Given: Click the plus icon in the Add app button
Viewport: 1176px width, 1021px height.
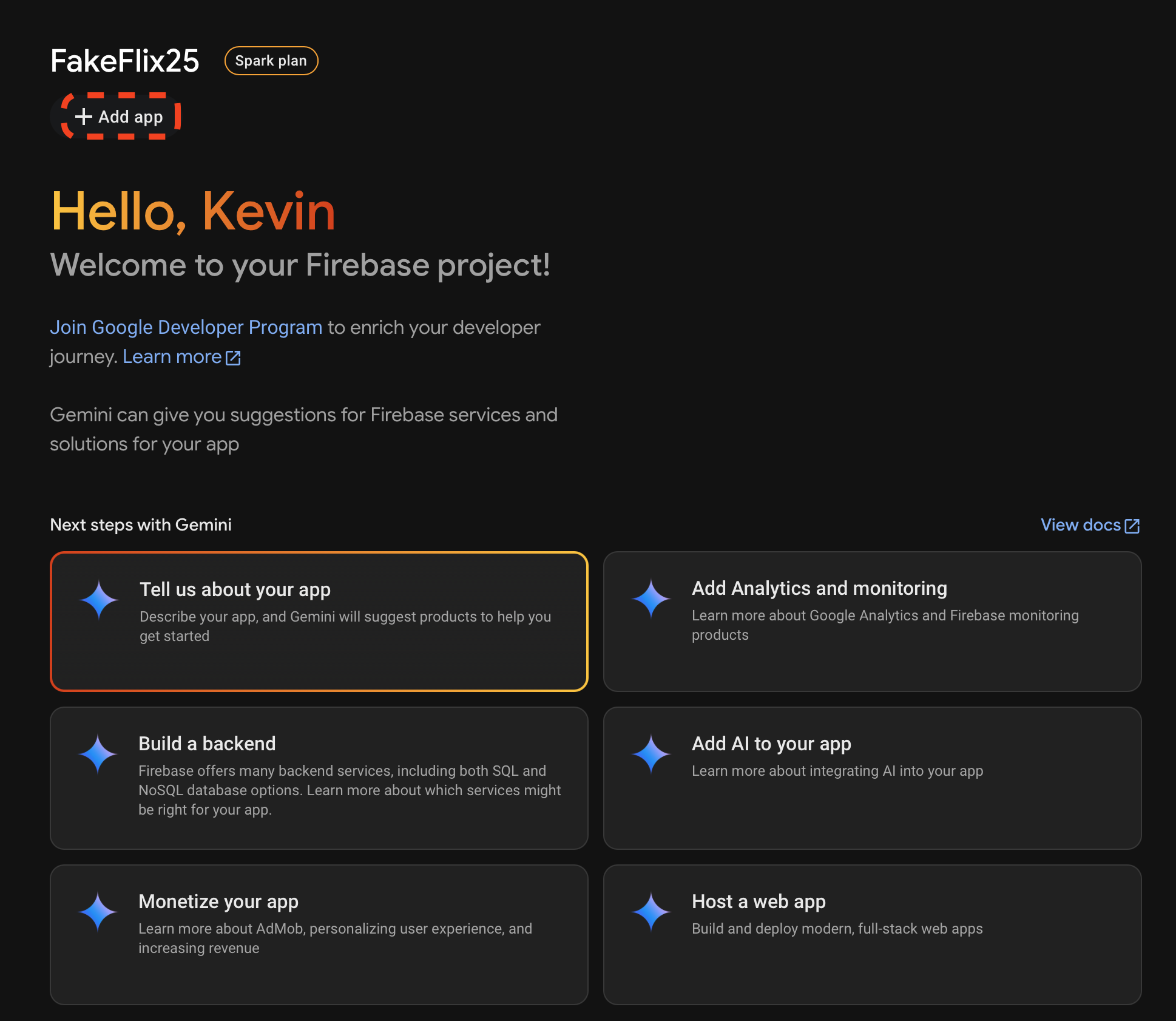Looking at the screenshot, I should (83, 117).
